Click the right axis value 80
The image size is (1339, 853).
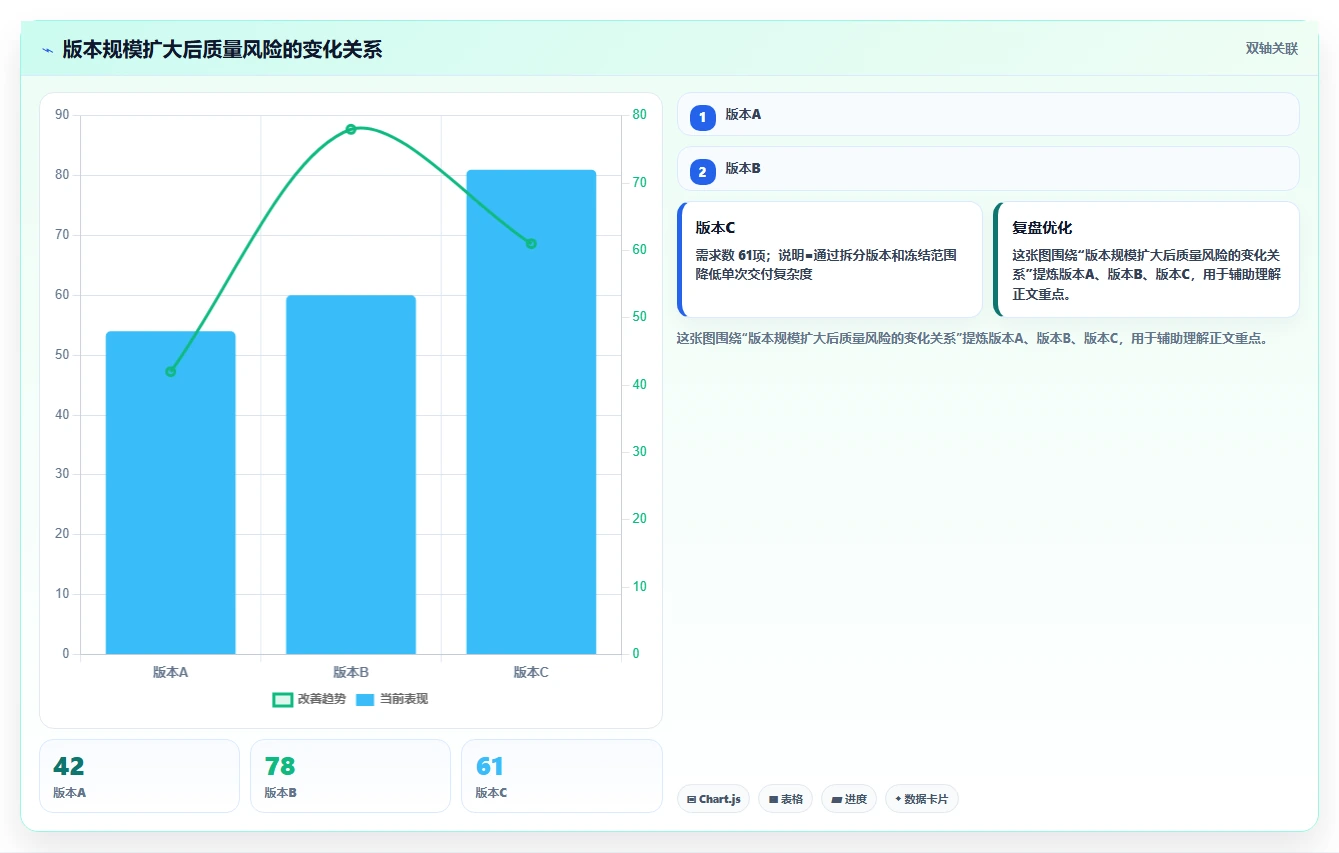click(x=640, y=115)
